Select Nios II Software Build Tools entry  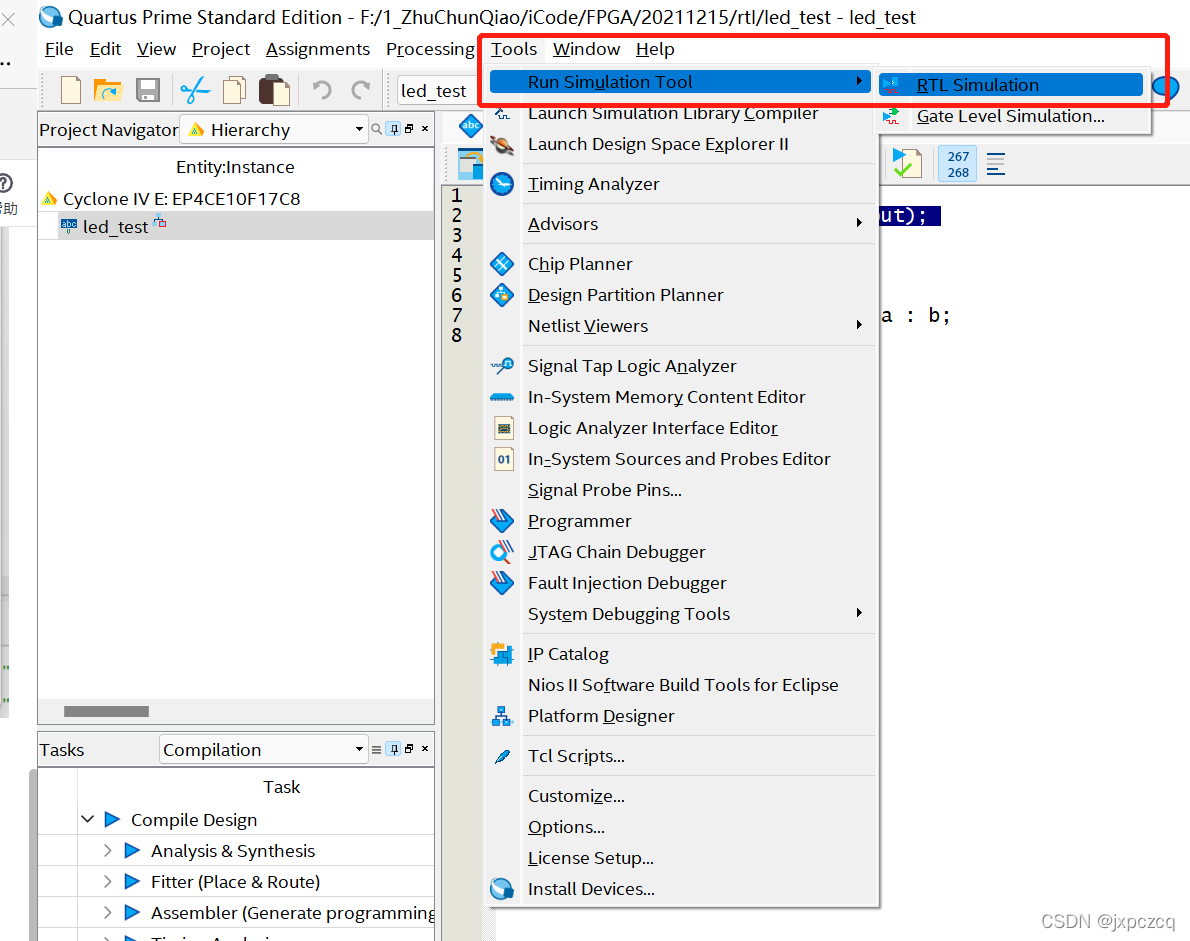pyautogui.click(x=683, y=685)
